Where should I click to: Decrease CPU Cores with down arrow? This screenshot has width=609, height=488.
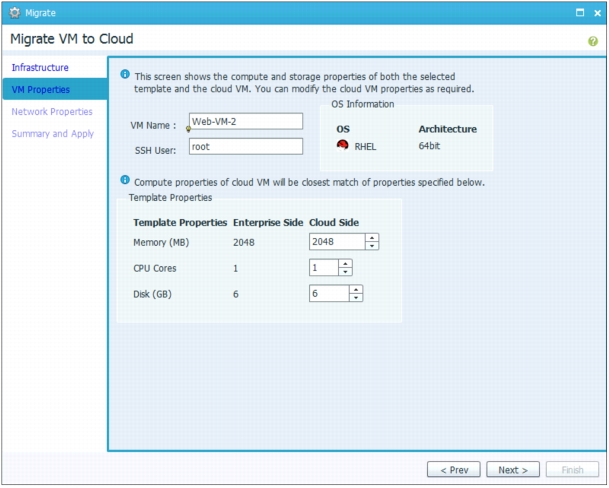pos(345,272)
